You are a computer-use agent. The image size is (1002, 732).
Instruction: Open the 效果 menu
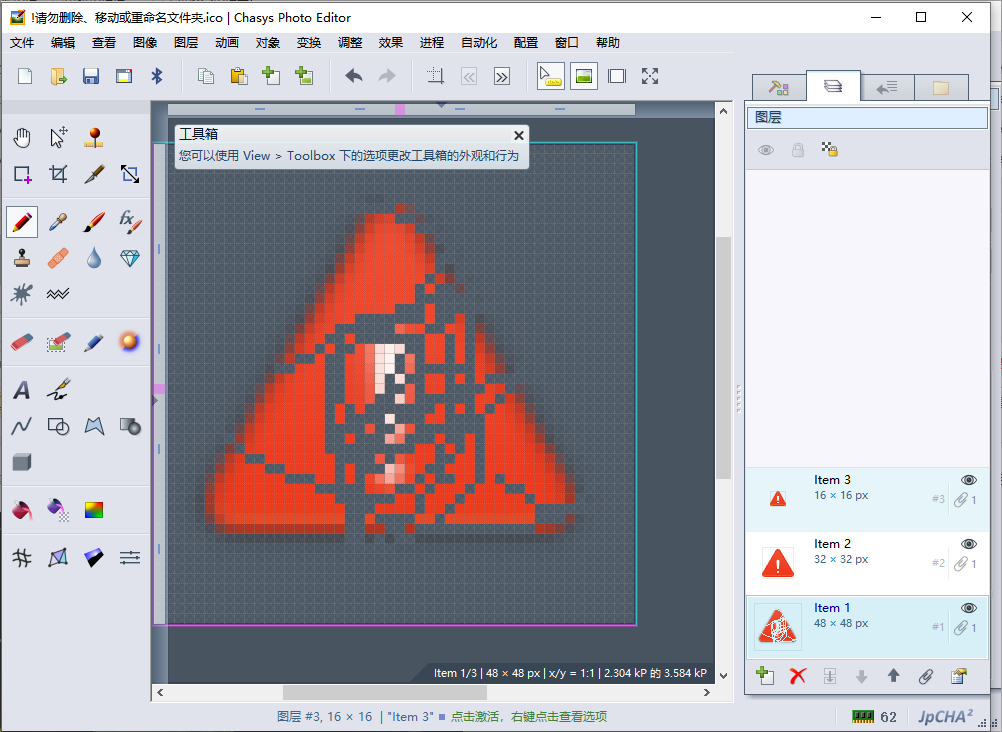[x=390, y=42]
